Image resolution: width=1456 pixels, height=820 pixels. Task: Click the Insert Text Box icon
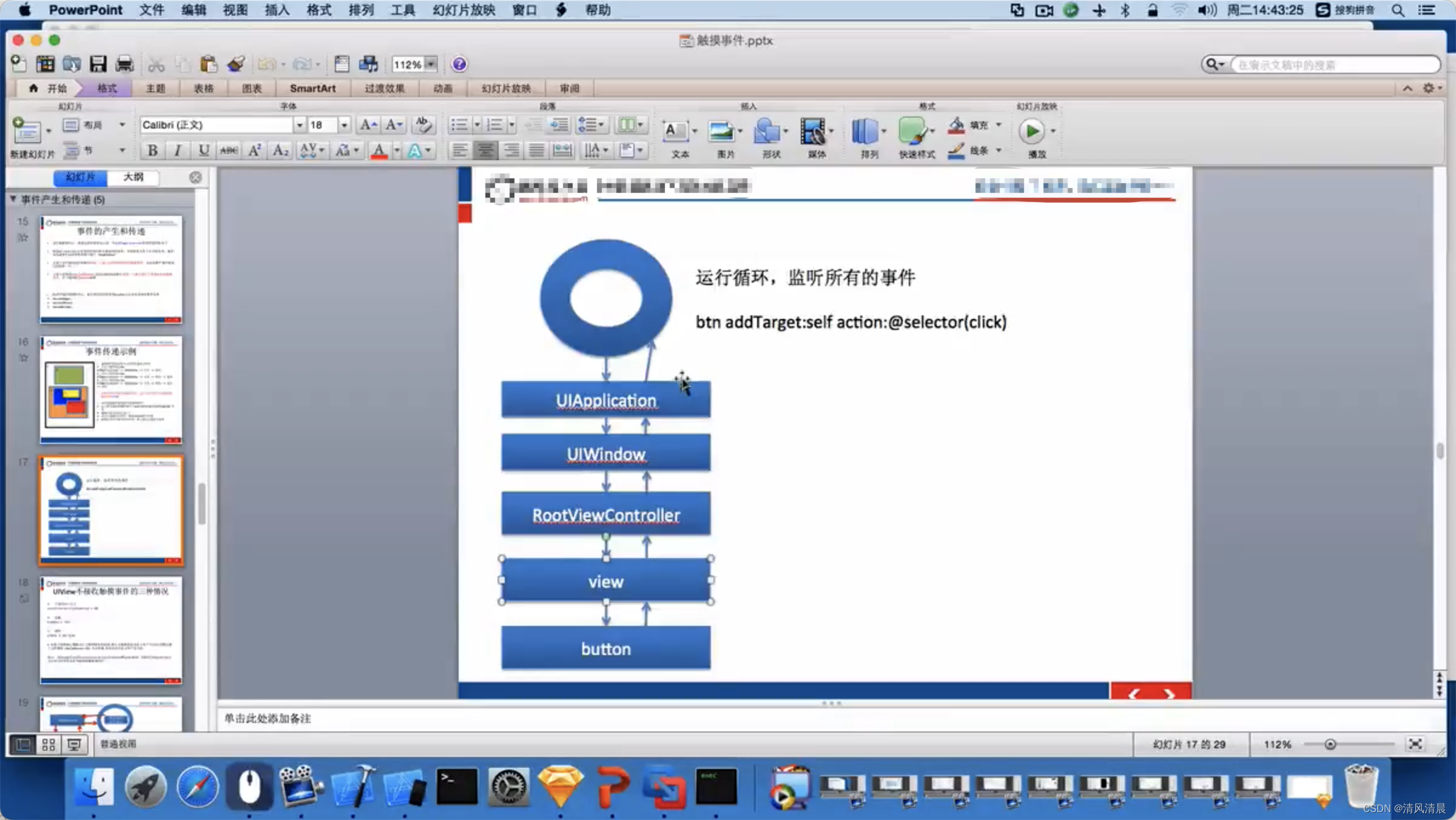pyautogui.click(x=675, y=132)
